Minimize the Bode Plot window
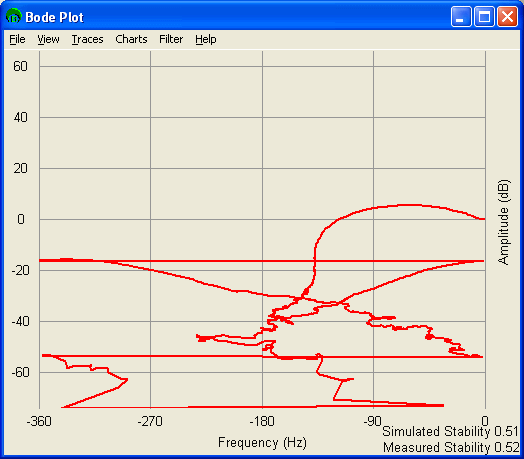Viewport: 524px width, 459px height. (x=461, y=16)
